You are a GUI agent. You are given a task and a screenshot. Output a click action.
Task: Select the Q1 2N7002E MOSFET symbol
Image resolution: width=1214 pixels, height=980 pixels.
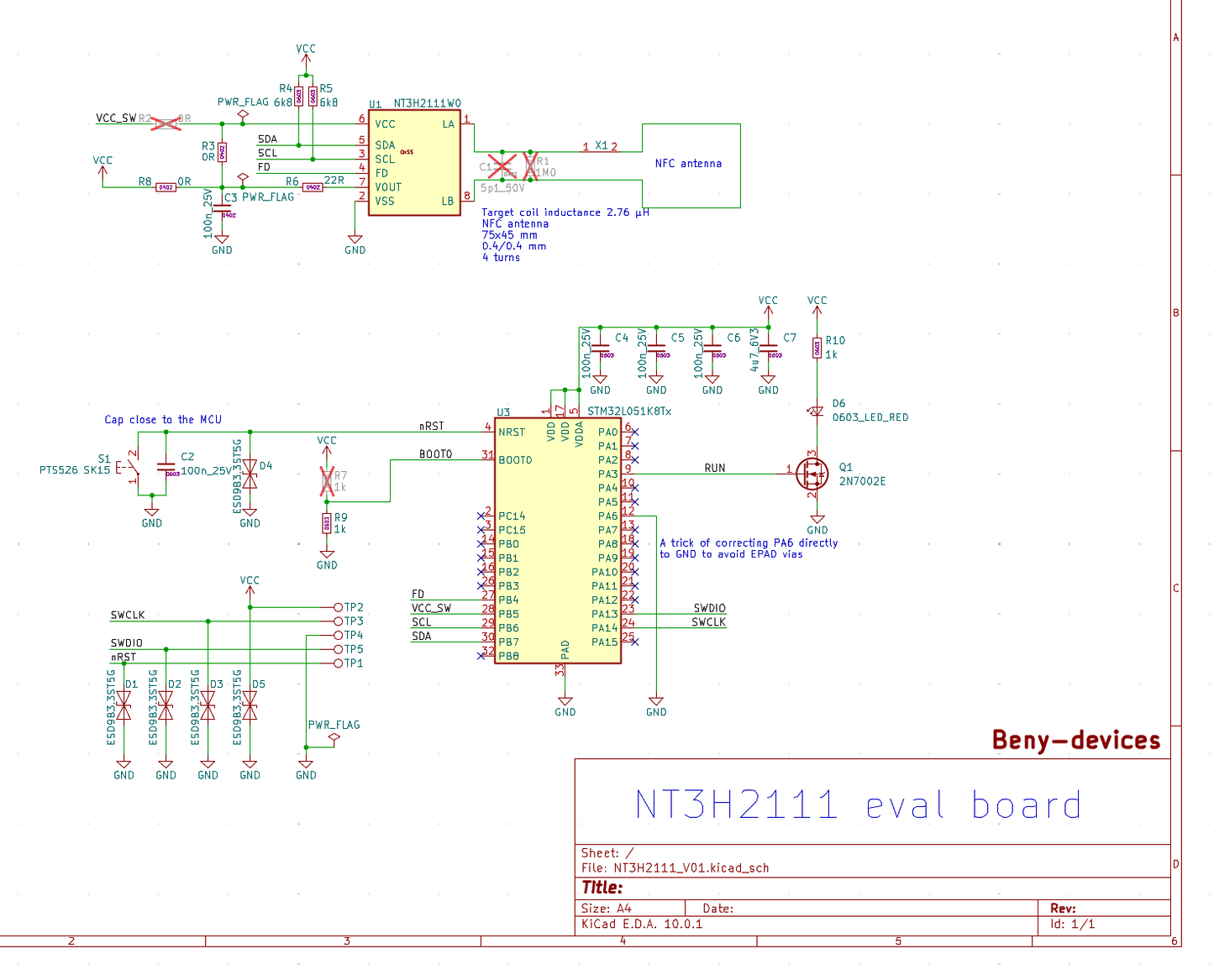pos(812,474)
